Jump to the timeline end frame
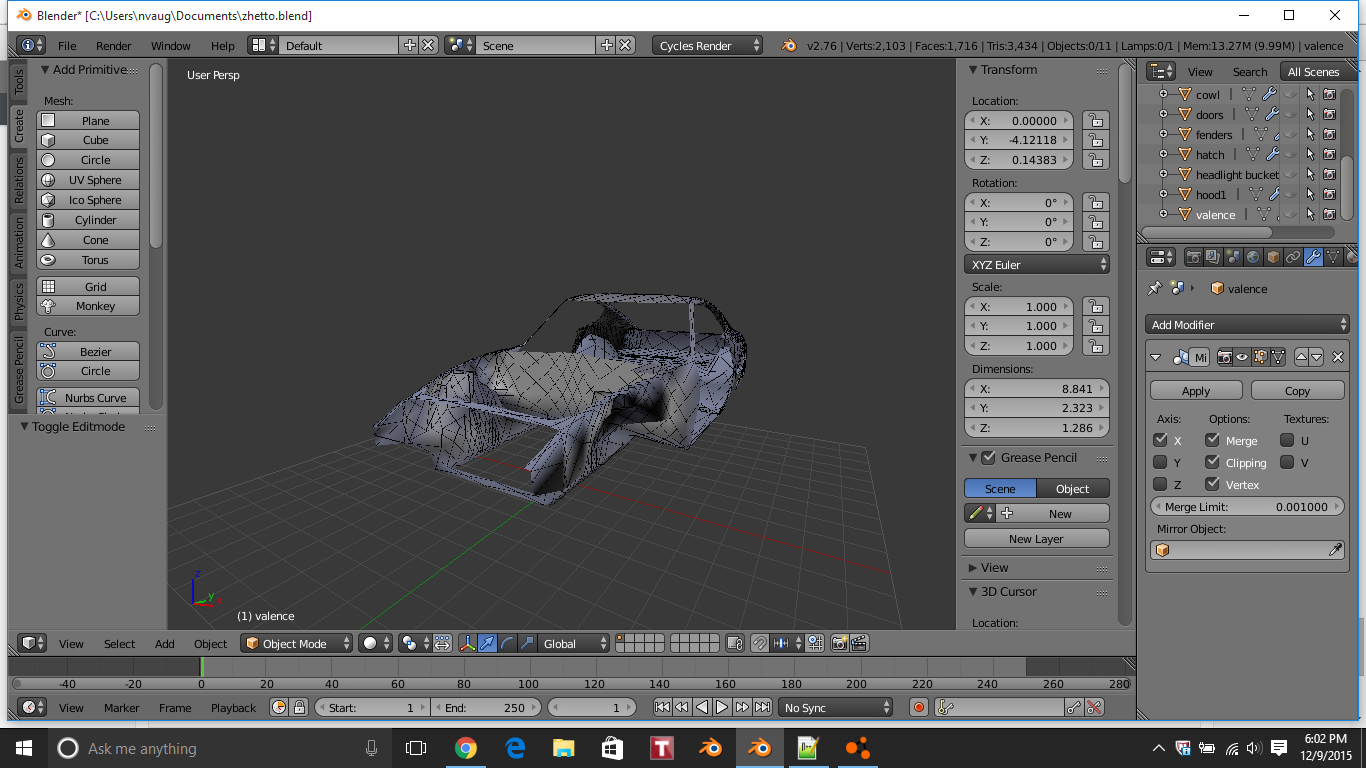This screenshot has width=1366, height=768. (x=762, y=708)
